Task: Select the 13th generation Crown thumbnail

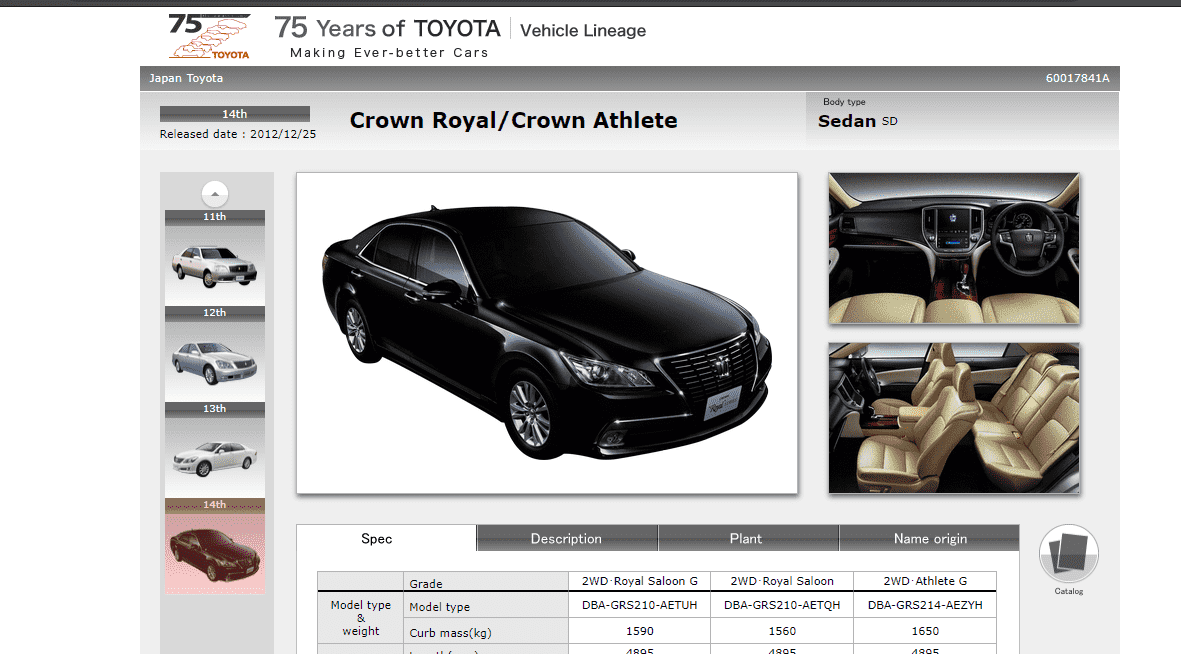Action: point(215,450)
